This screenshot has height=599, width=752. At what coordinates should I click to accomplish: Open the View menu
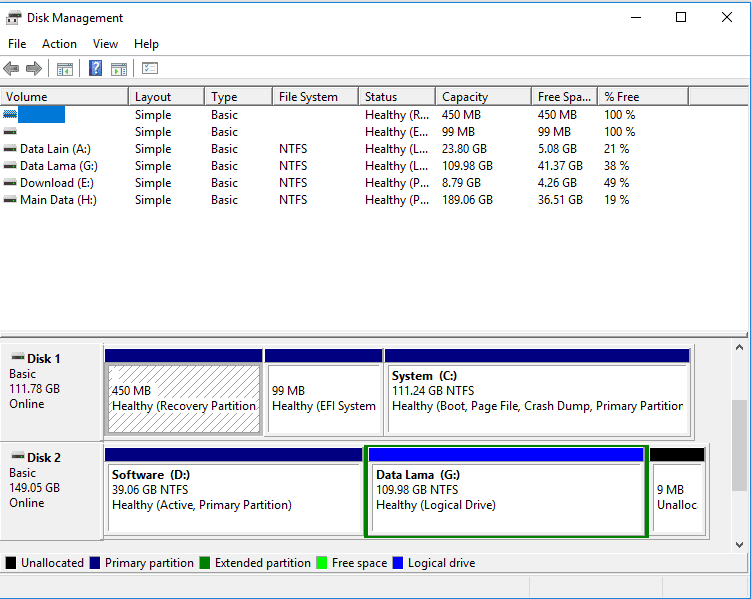click(x=106, y=44)
